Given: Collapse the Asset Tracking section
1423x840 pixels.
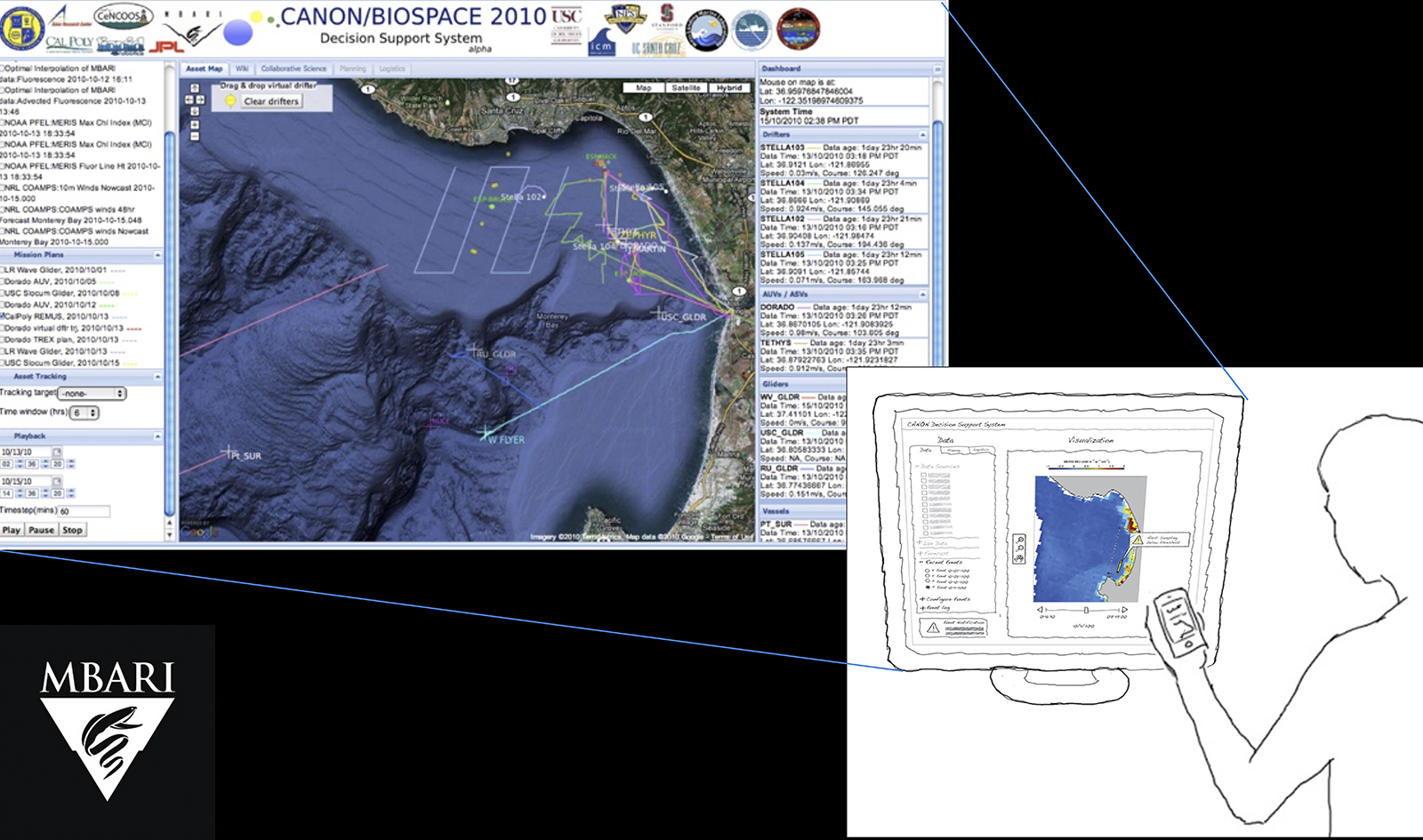Looking at the screenshot, I should [x=157, y=377].
